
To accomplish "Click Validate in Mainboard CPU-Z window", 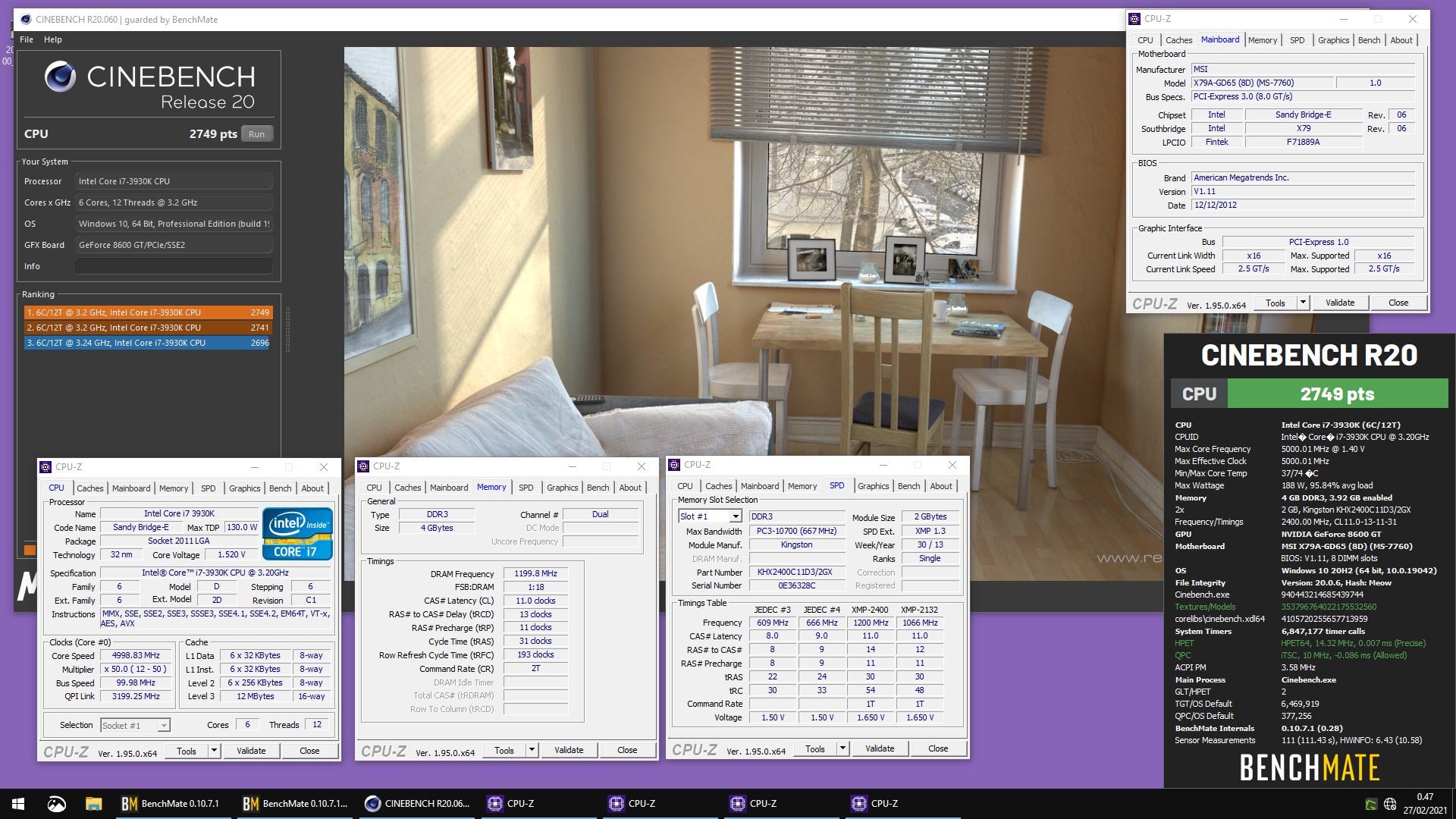I will click(1340, 303).
